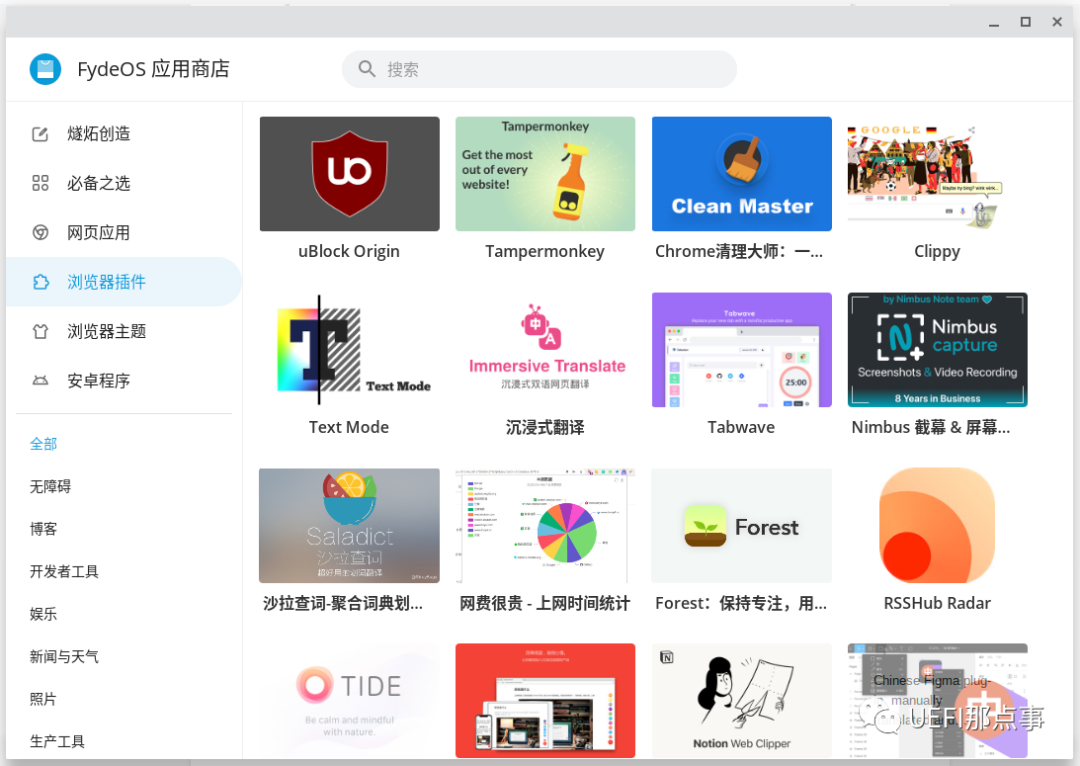Open 安卓程序 Android apps section
This screenshot has width=1080, height=766.
coord(98,381)
